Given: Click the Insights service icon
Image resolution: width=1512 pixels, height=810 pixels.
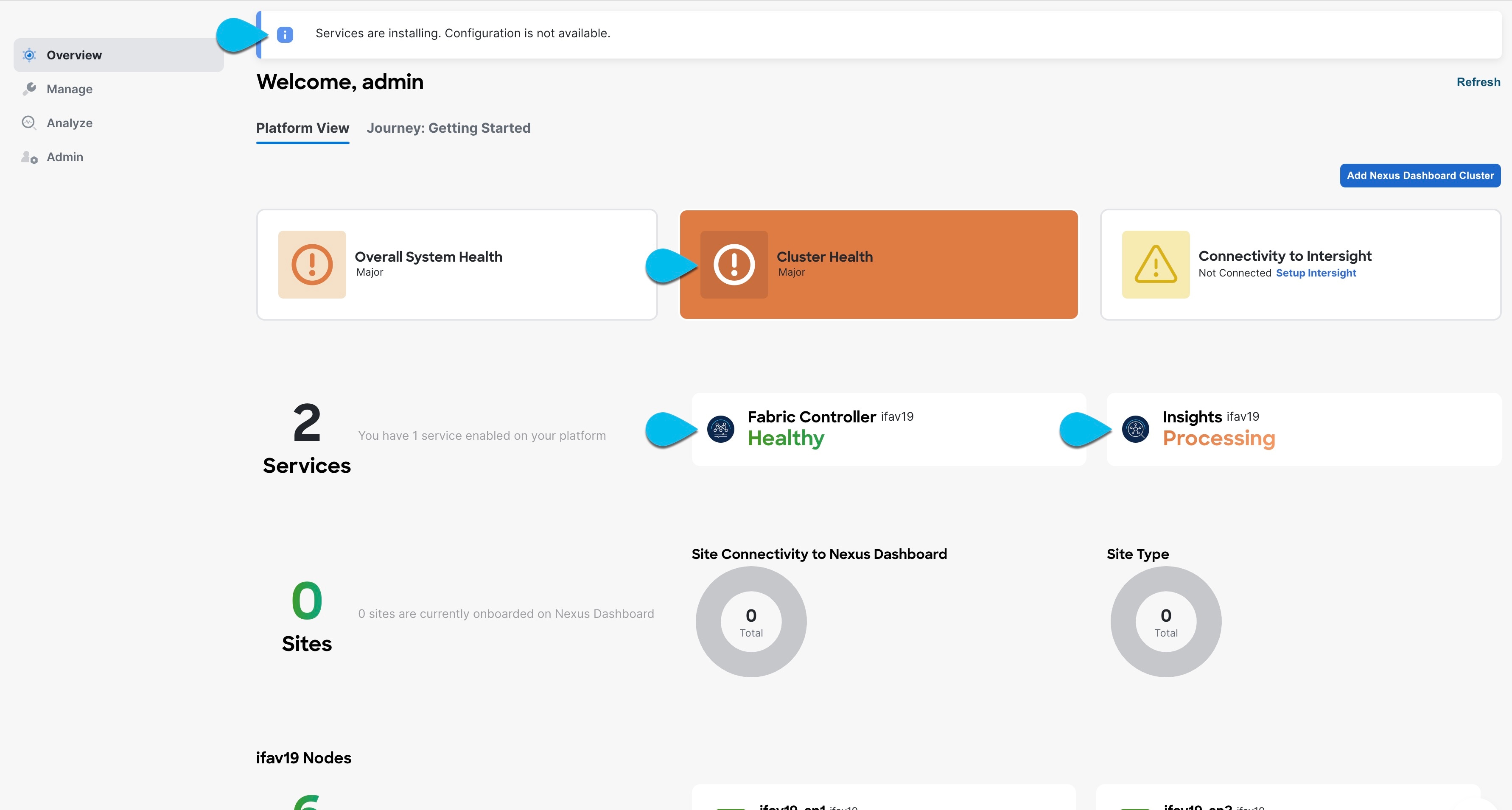Looking at the screenshot, I should click(1135, 429).
